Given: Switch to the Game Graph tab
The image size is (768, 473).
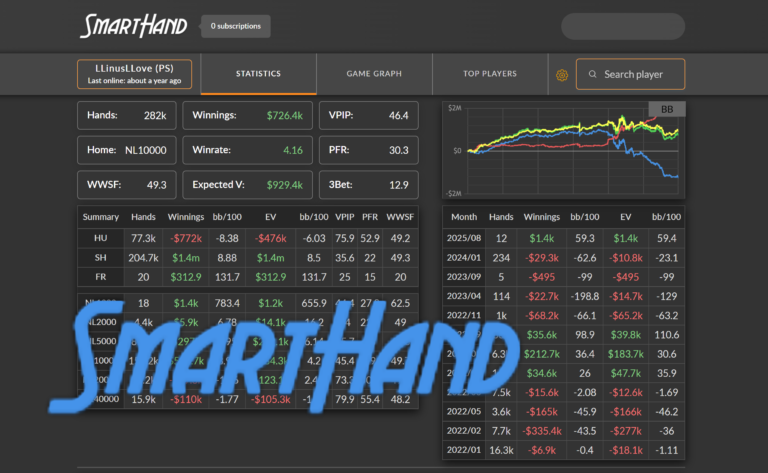Looking at the screenshot, I should pyautogui.click(x=374, y=73).
